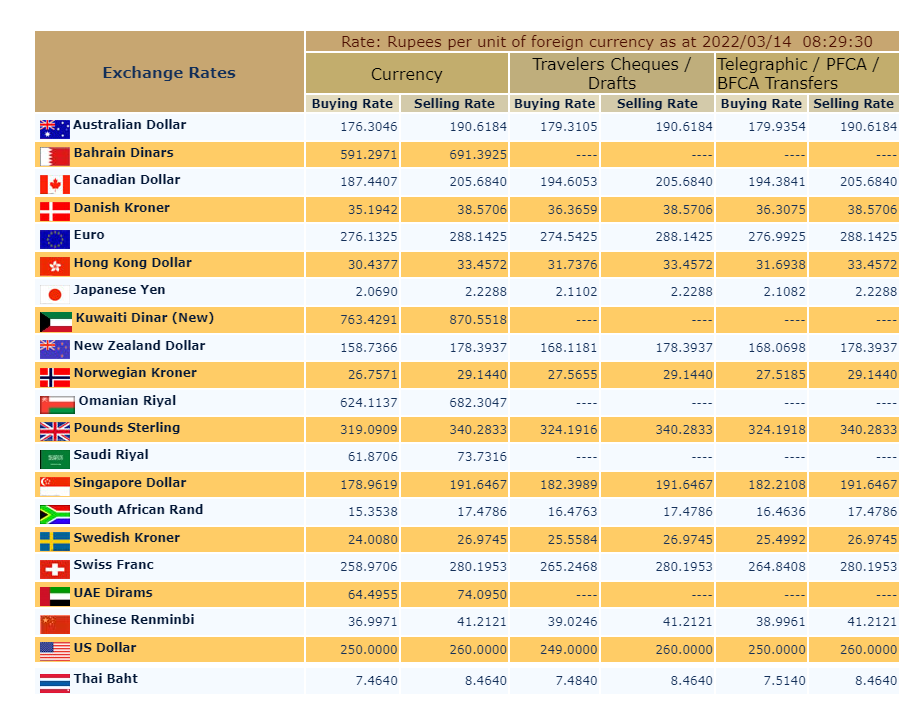Image resolution: width=924 pixels, height=710 pixels.
Task: Click South African Rand buying rate 15.3538
Action: [x=372, y=512]
